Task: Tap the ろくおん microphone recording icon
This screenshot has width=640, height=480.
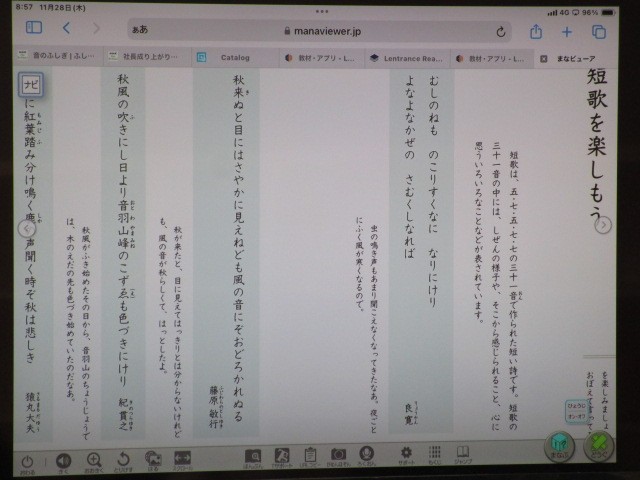Action: (366, 455)
